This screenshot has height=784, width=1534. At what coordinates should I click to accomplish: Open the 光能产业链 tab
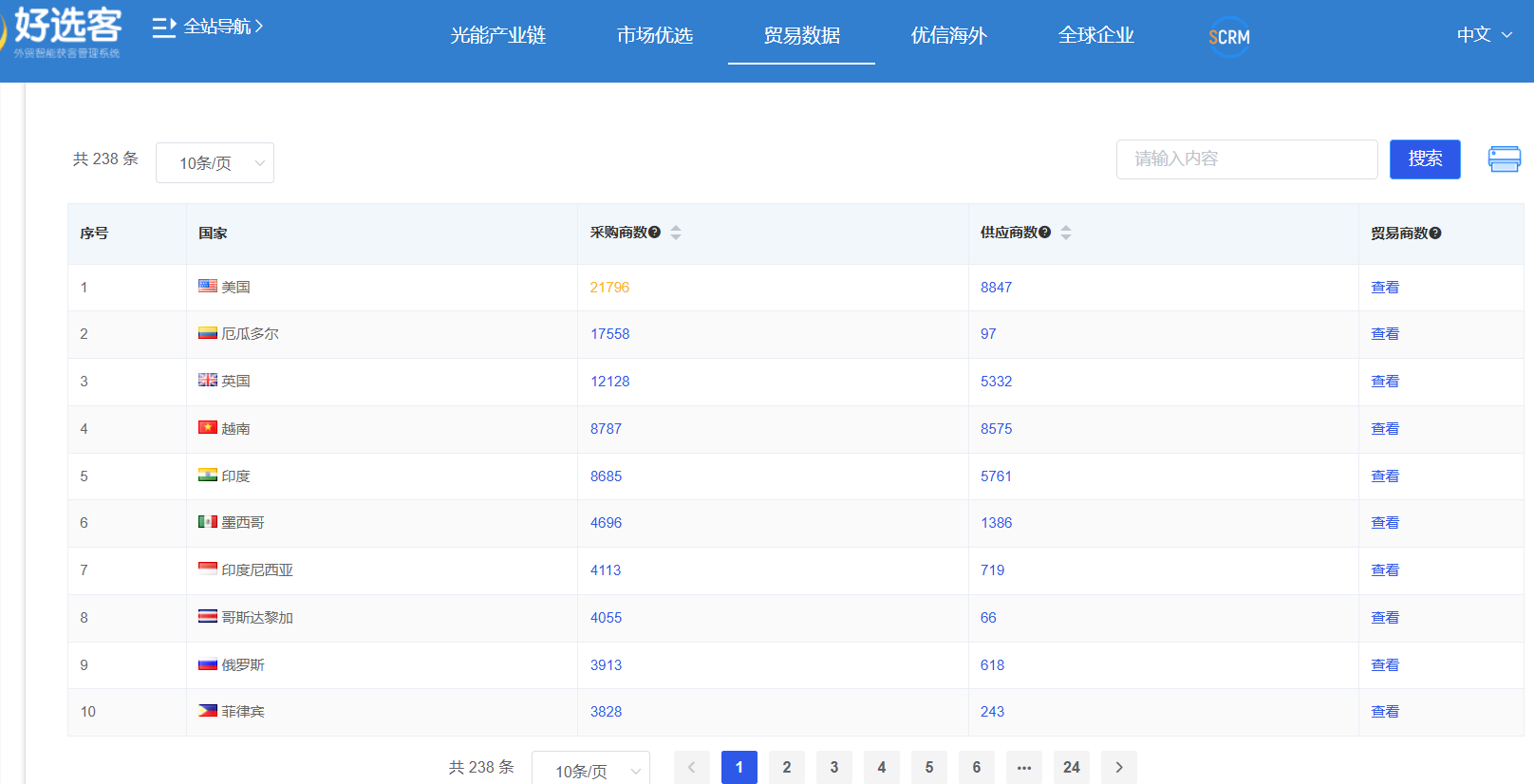pyautogui.click(x=497, y=35)
